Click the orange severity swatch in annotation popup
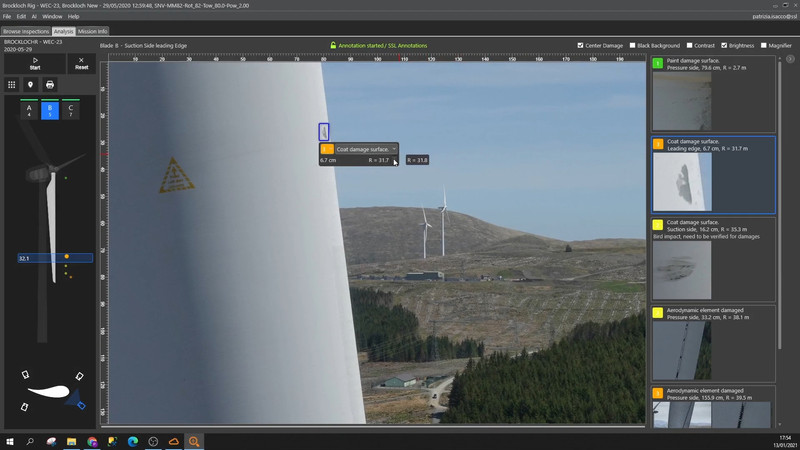This screenshot has width=800, height=450. click(326, 149)
